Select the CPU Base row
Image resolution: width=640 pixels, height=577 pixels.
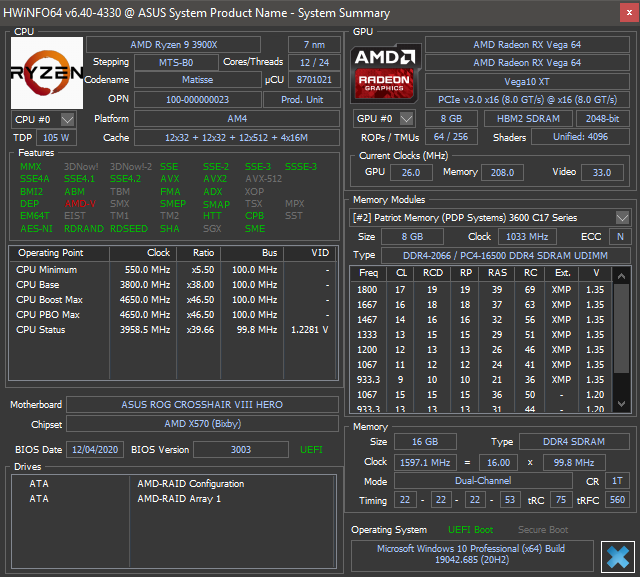(x=173, y=285)
